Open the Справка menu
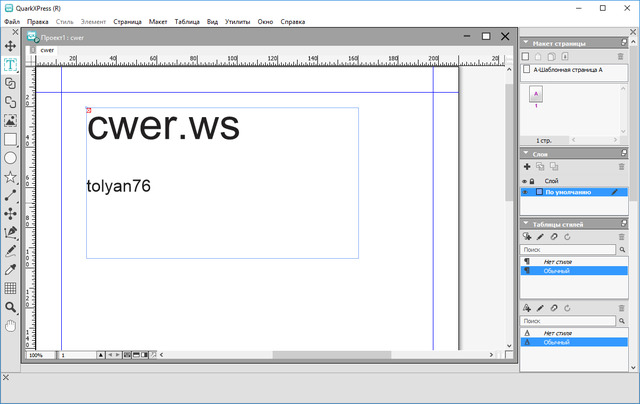The width and height of the screenshot is (640, 404). [293, 22]
